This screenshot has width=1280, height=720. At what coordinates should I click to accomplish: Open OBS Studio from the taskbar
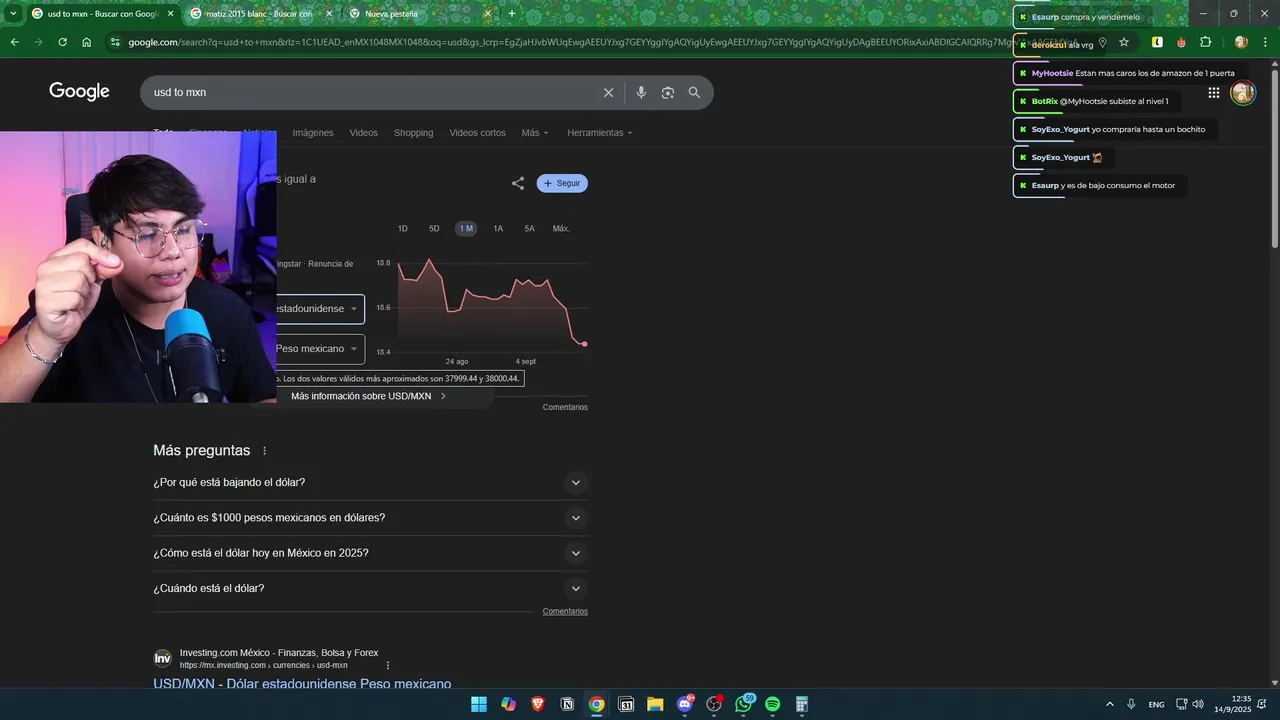714,704
